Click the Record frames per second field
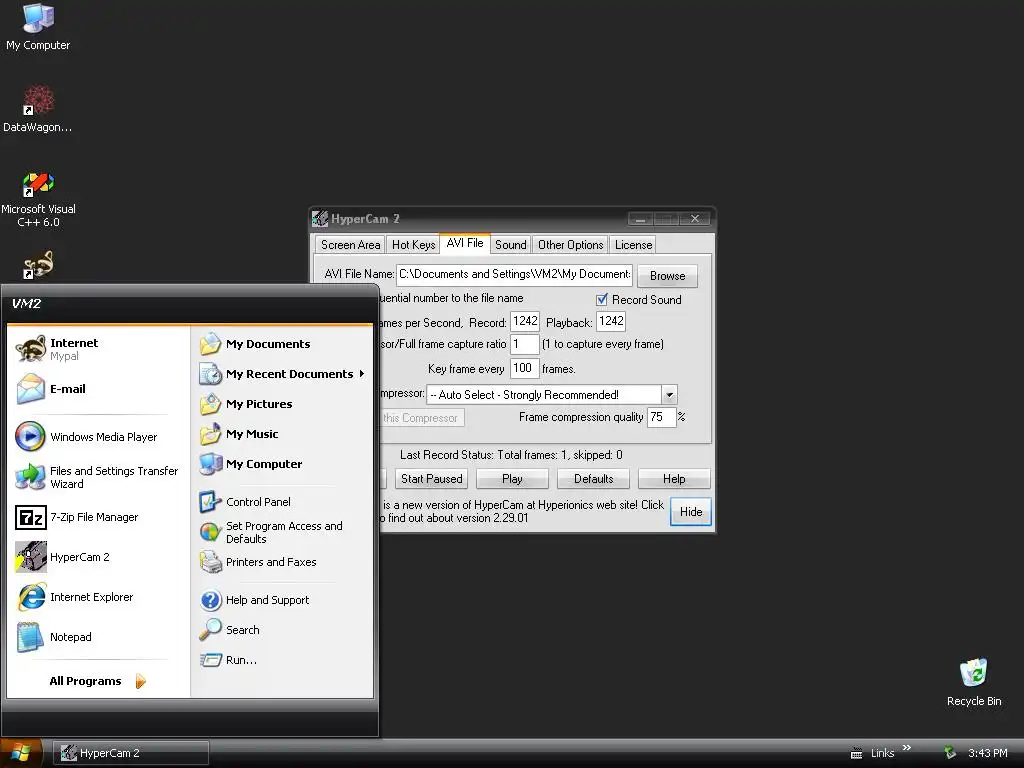This screenshot has width=1024, height=768. click(x=525, y=321)
